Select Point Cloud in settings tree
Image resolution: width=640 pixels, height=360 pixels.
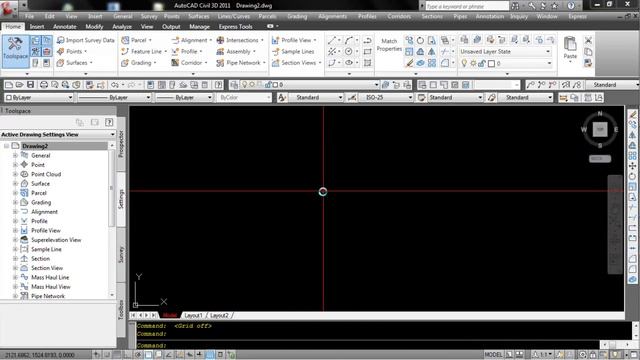coord(46,174)
